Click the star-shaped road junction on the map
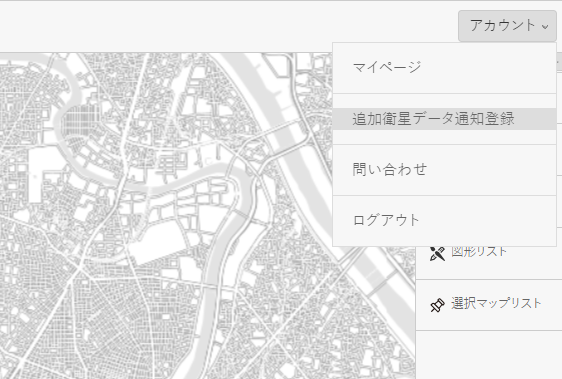562x379 pixels. [x=77, y=270]
